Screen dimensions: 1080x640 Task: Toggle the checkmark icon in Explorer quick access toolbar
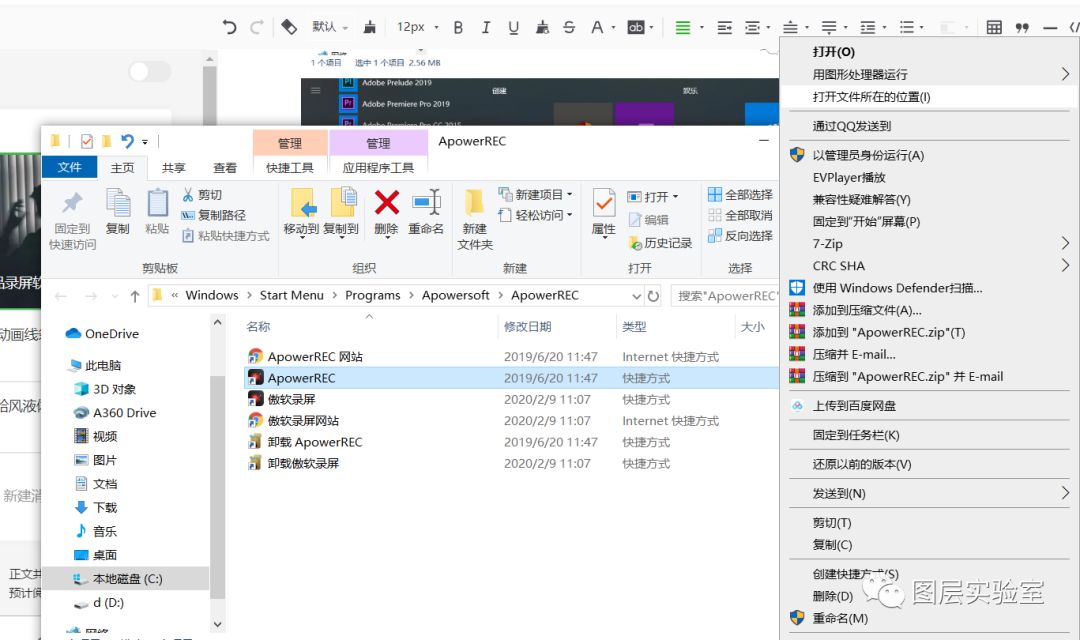point(87,141)
